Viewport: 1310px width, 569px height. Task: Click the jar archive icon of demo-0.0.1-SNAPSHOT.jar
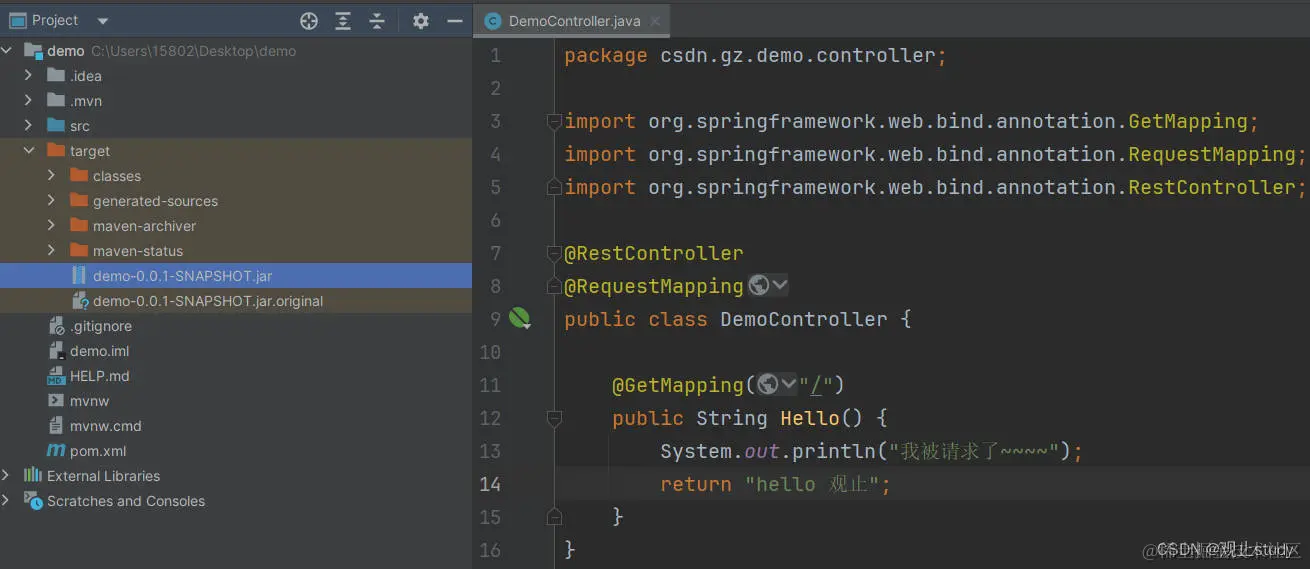(79, 276)
